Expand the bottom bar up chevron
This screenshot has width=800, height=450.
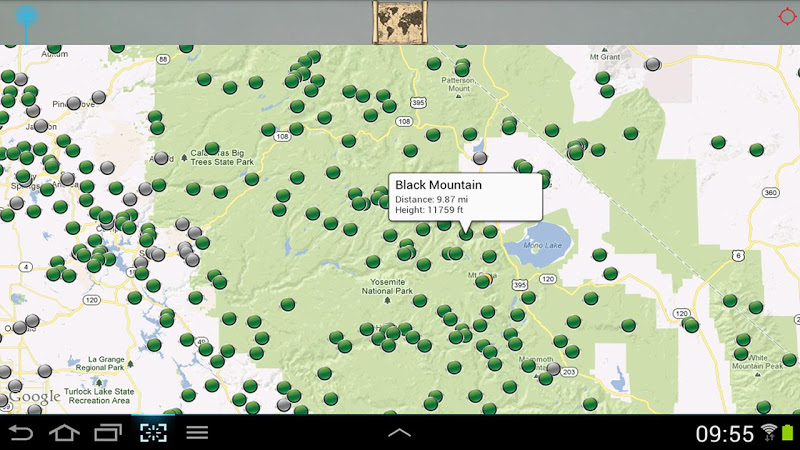(399, 433)
